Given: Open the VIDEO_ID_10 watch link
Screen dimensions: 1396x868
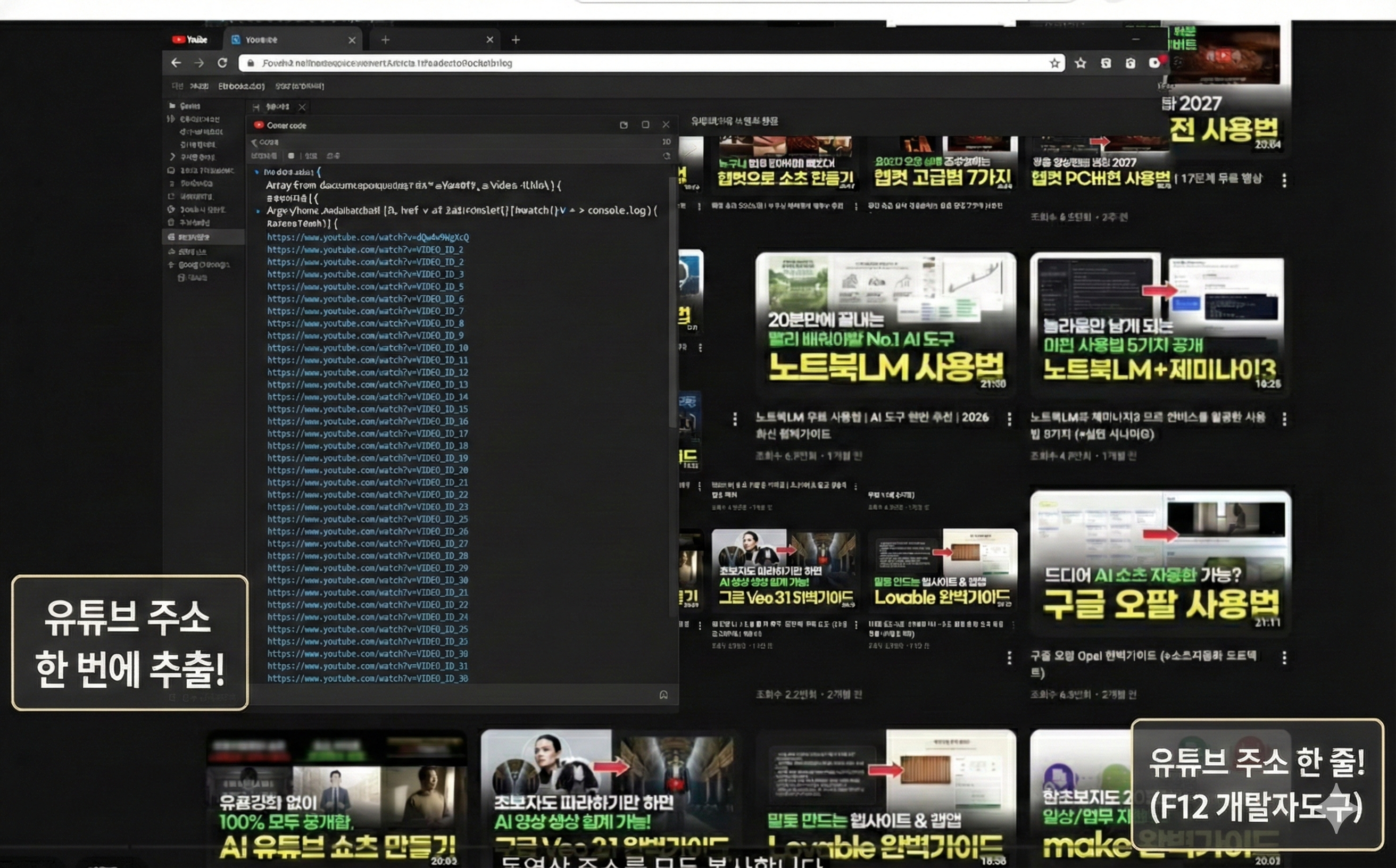Looking at the screenshot, I should coord(368,348).
